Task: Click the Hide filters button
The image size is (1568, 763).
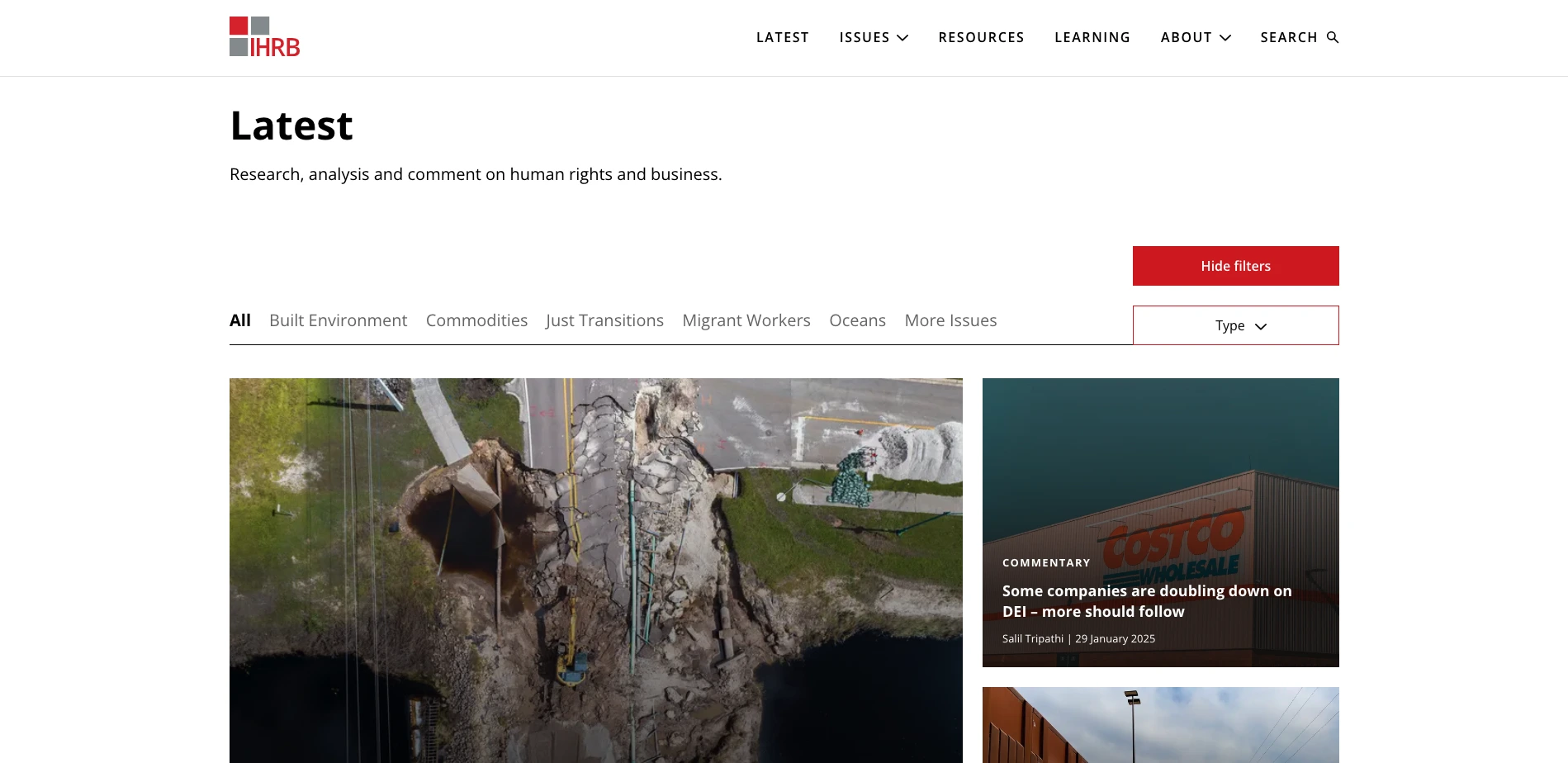Action: coord(1235,266)
